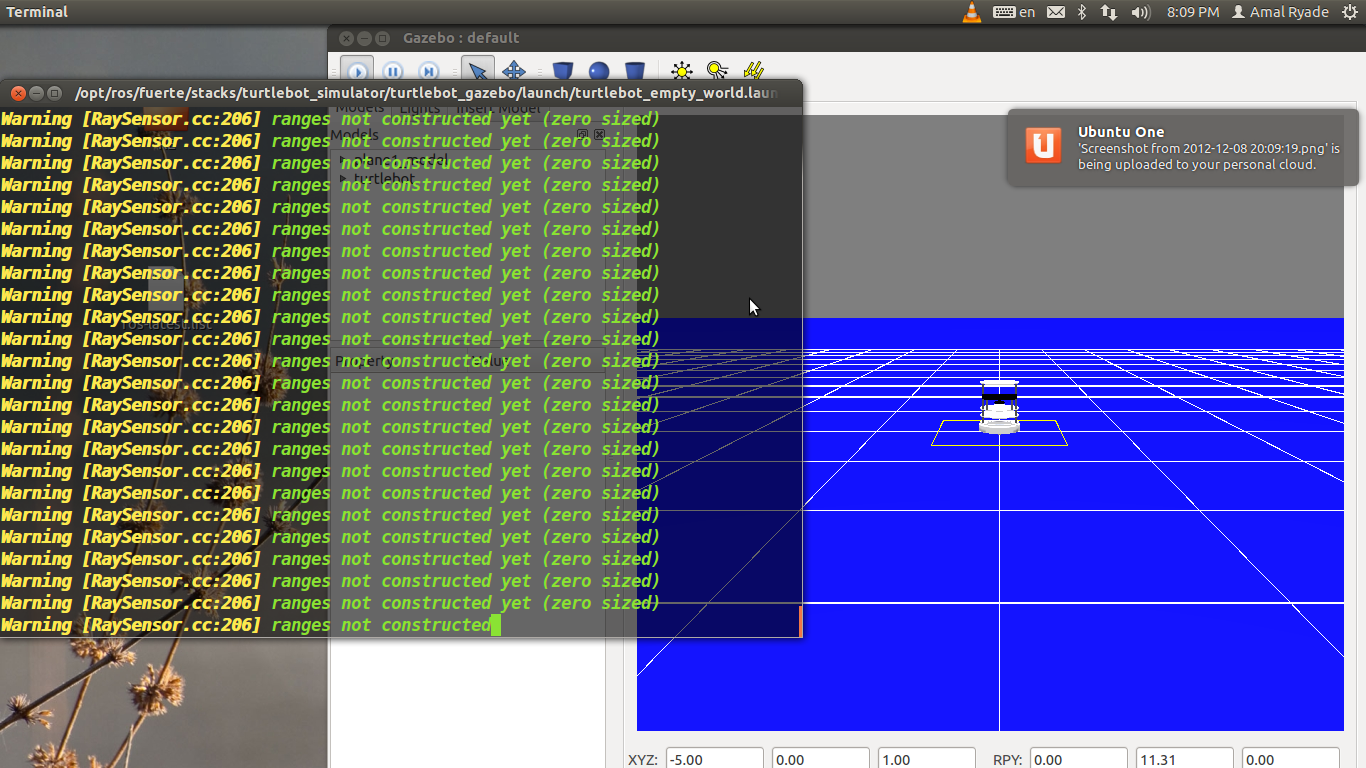Insert a point light in Gazebo
Screen dimensions: 1366x768
point(682,71)
